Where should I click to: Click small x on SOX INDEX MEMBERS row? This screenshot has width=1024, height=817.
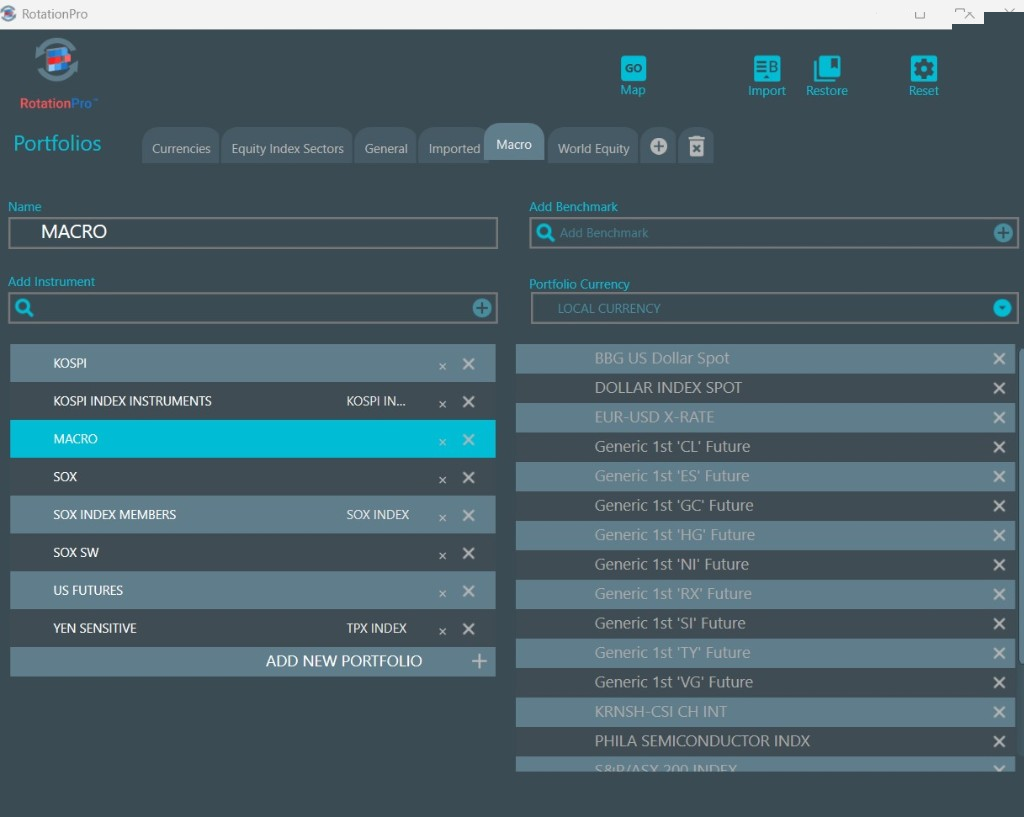tap(442, 518)
